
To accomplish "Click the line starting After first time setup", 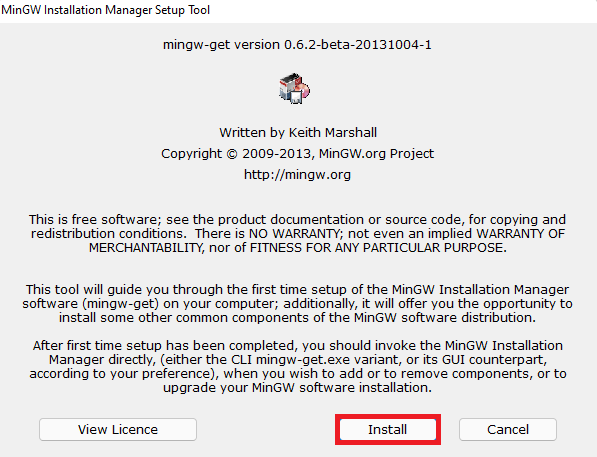I will pyautogui.click(x=298, y=346).
